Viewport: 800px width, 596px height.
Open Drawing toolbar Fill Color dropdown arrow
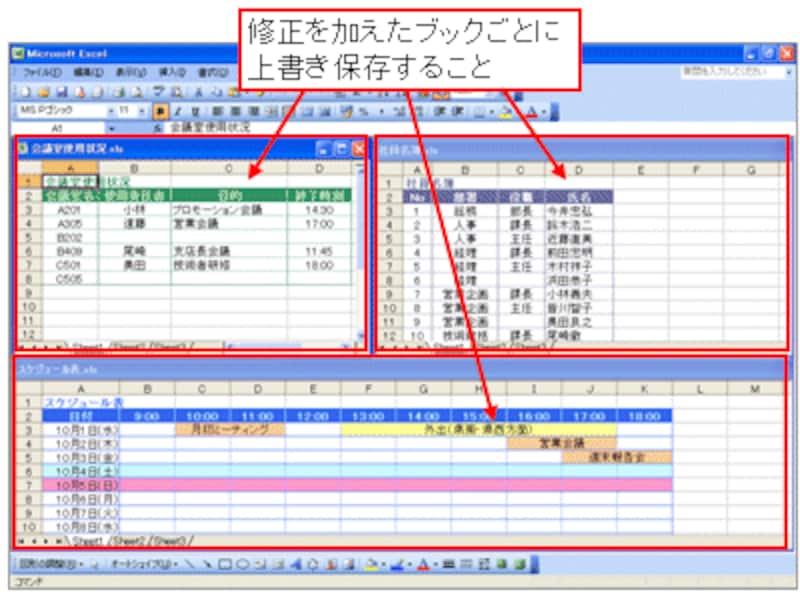[383, 564]
